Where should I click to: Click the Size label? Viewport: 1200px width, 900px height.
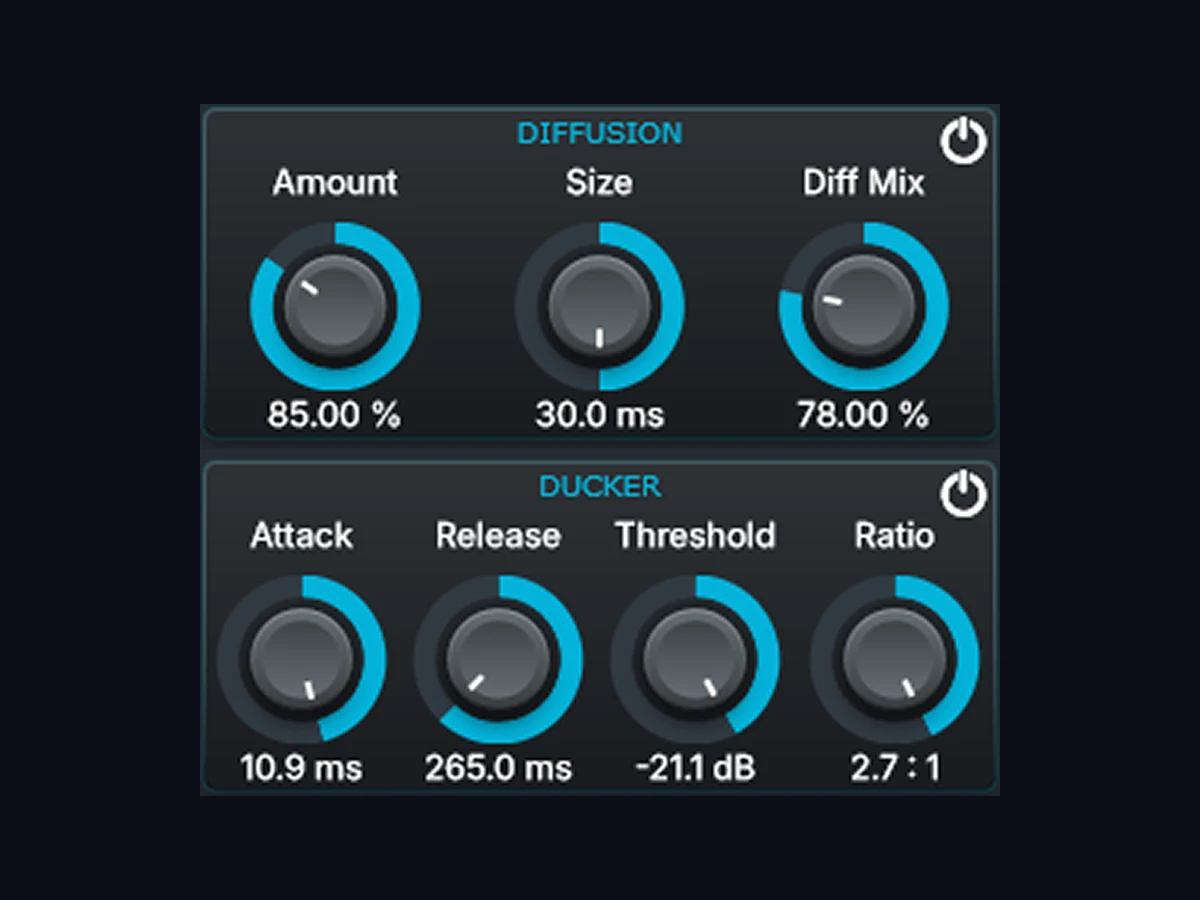click(599, 182)
